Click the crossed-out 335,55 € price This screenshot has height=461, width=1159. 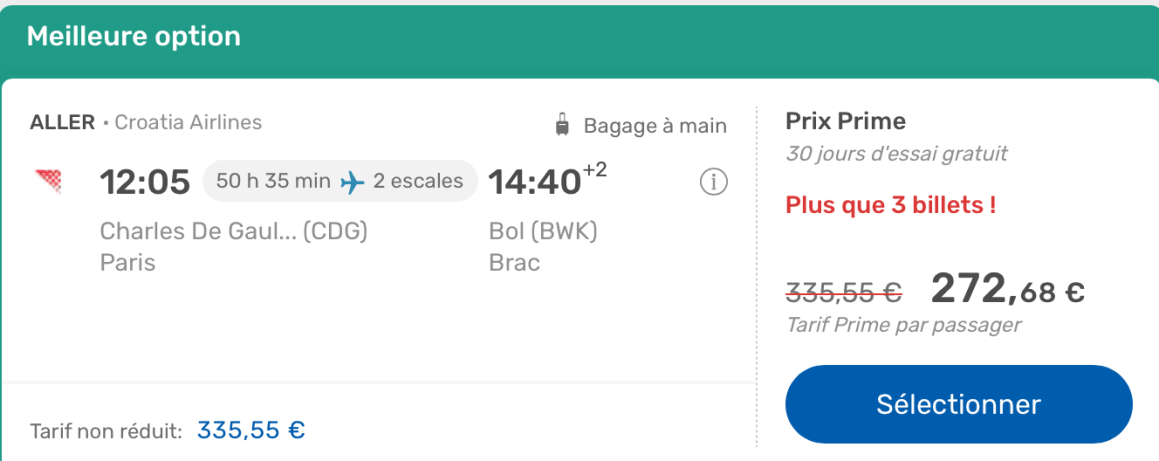(x=844, y=292)
